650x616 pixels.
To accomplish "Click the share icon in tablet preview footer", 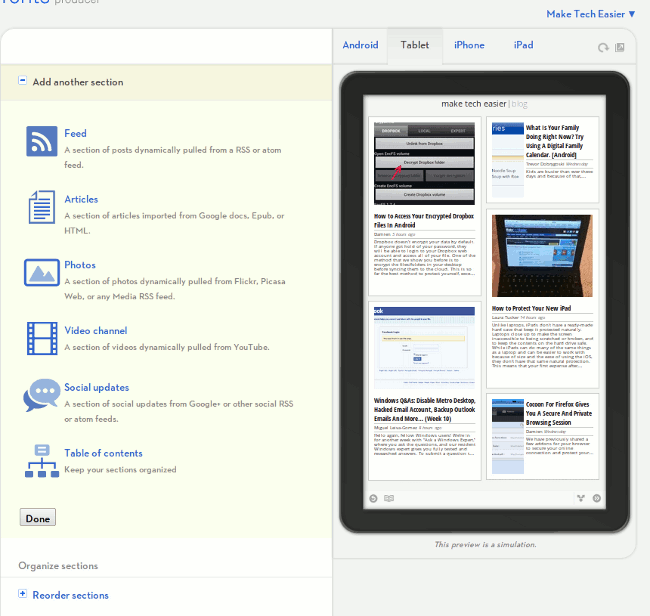I will pyautogui.click(x=581, y=498).
